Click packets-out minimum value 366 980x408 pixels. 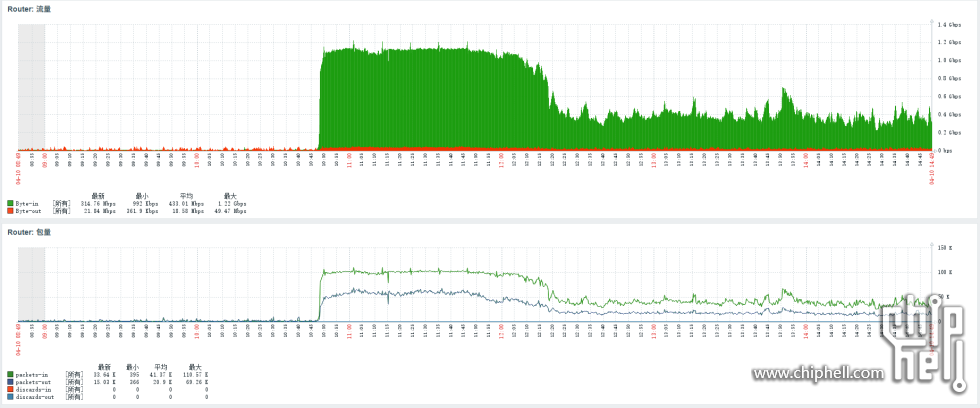[x=134, y=382]
